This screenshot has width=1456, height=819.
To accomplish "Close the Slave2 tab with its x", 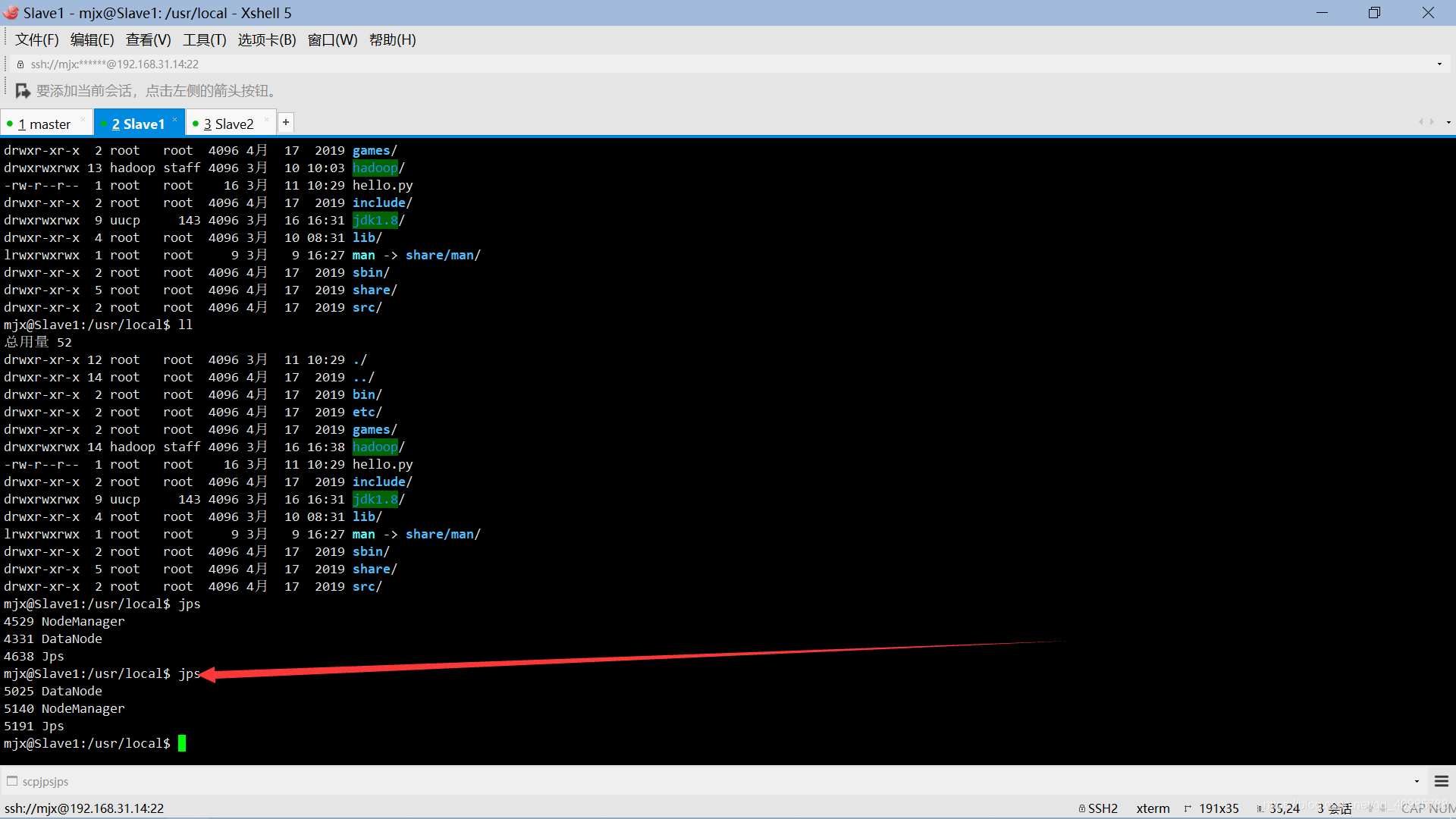I will pyautogui.click(x=266, y=119).
